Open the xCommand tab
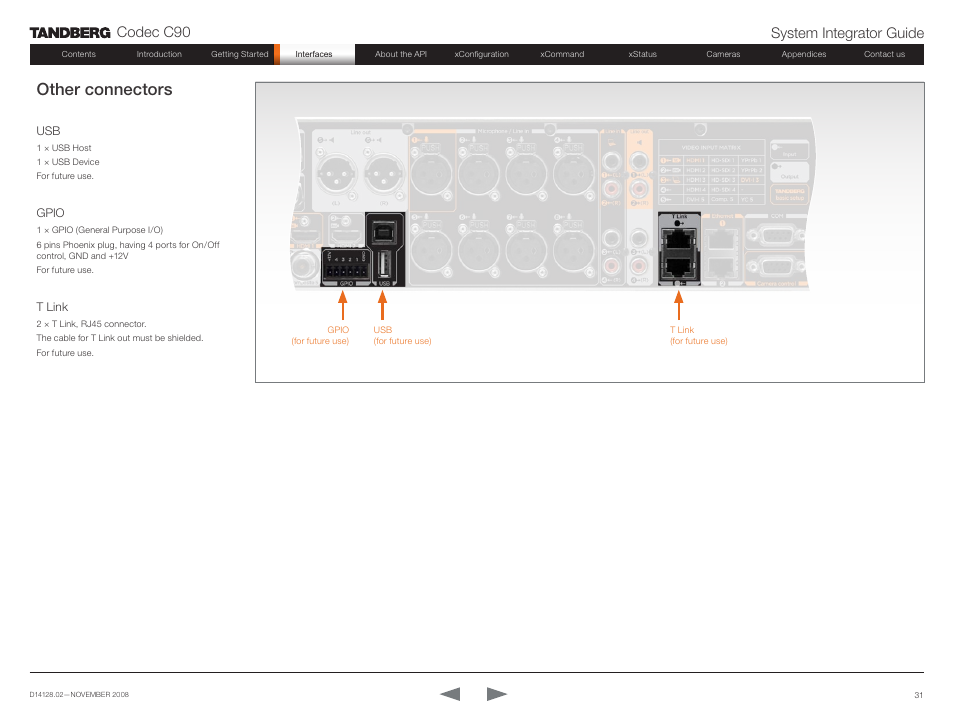954x718 pixels. click(x=562, y=55)
